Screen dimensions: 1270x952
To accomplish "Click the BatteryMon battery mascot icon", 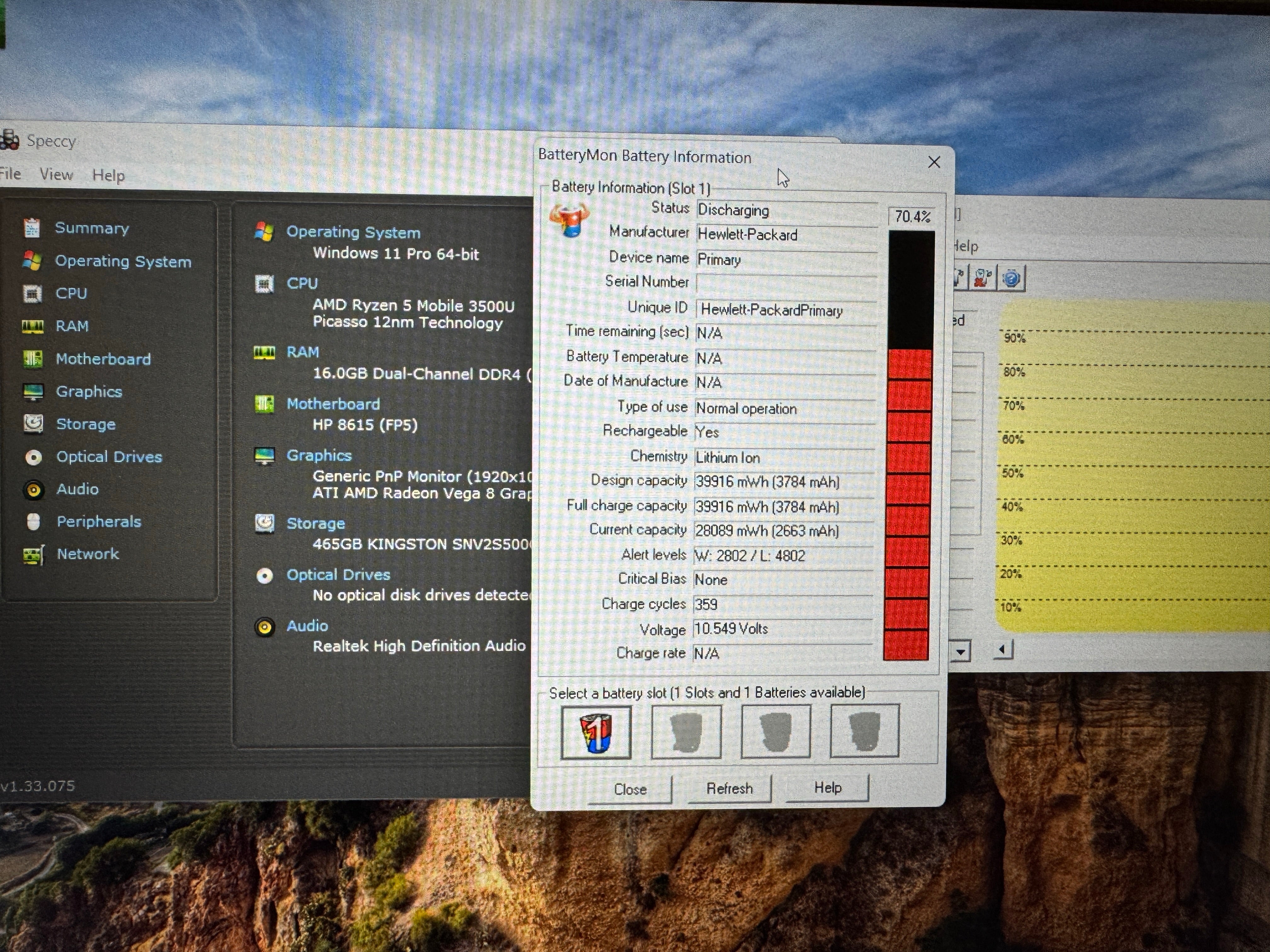I will click(569, 220).
